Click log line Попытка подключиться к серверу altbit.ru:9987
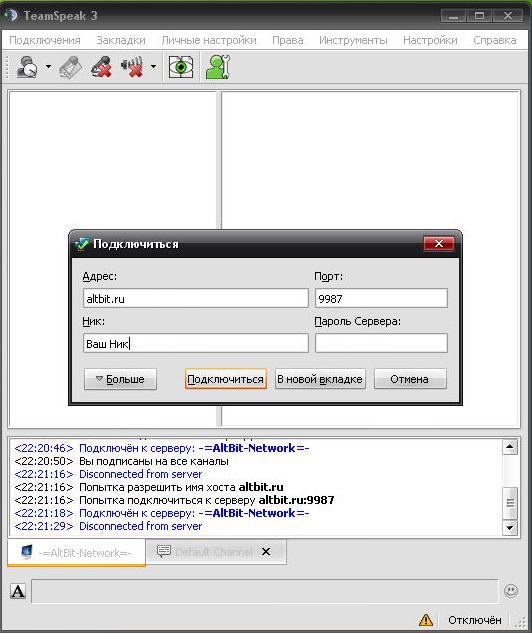This screenshot has height=633, width=532. tap(174, 500)
